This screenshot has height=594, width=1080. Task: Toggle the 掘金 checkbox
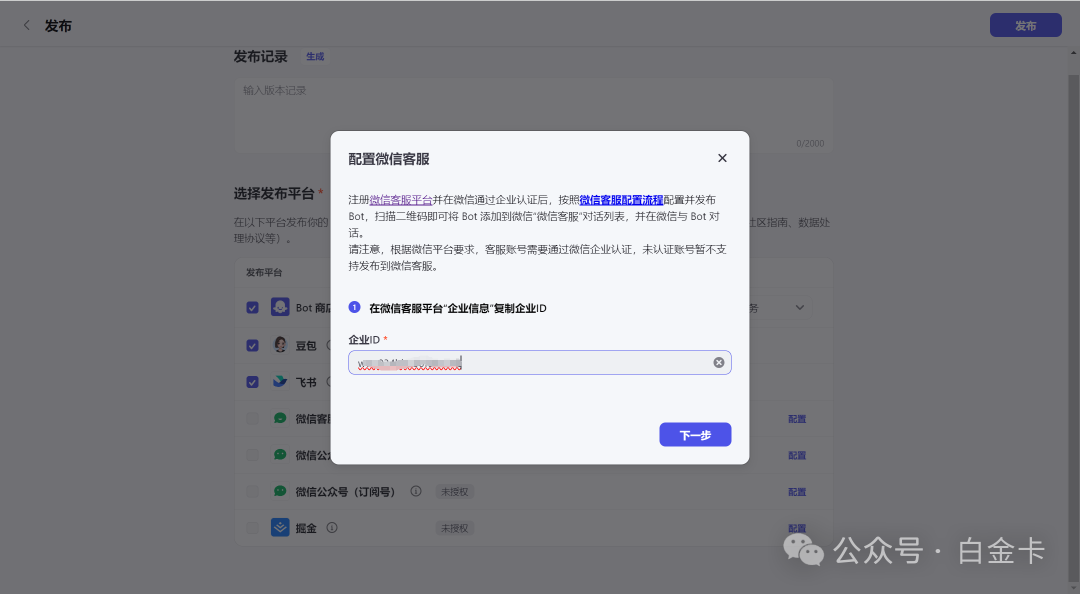(253, 528)
